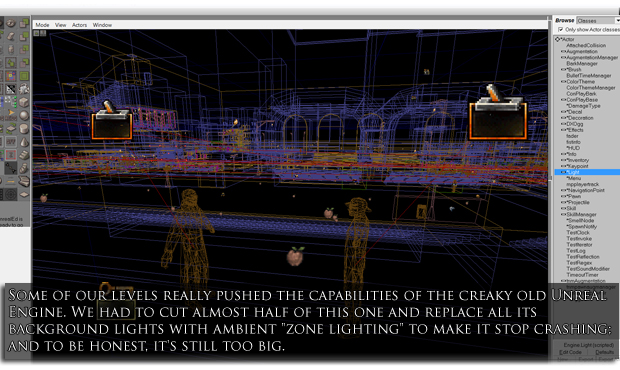This screenshot has width=620, height=370.
Task: Select the sheet builder brush
Action: point(24,194)
